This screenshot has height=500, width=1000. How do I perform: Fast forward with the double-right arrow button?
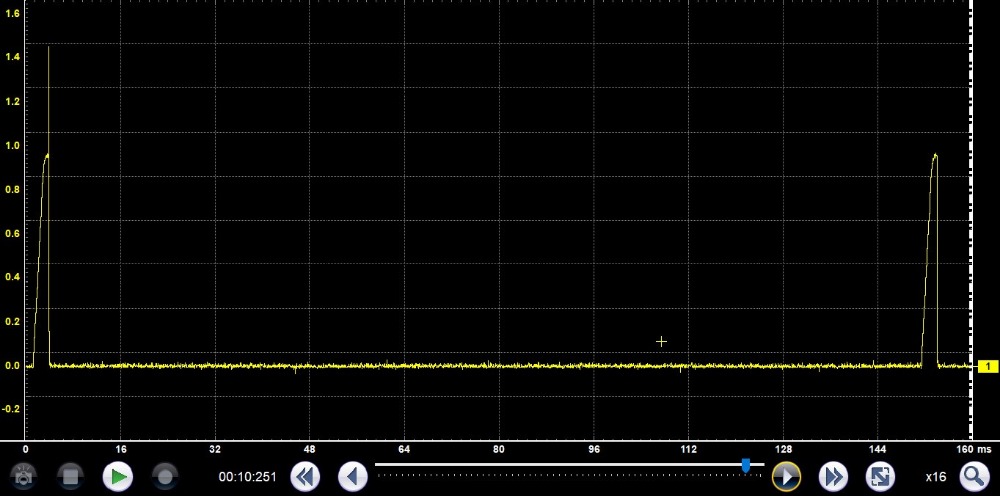[x=833, y=476]
